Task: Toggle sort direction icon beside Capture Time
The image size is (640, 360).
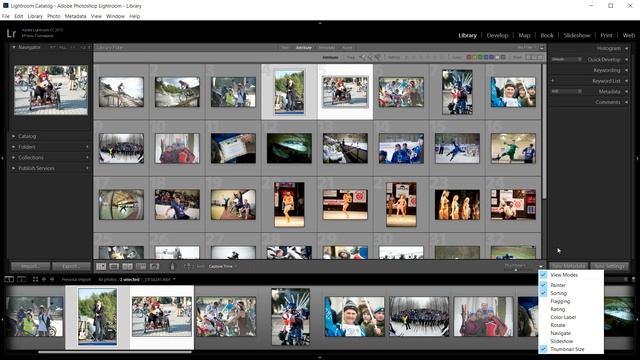Action: pos(188,267)
